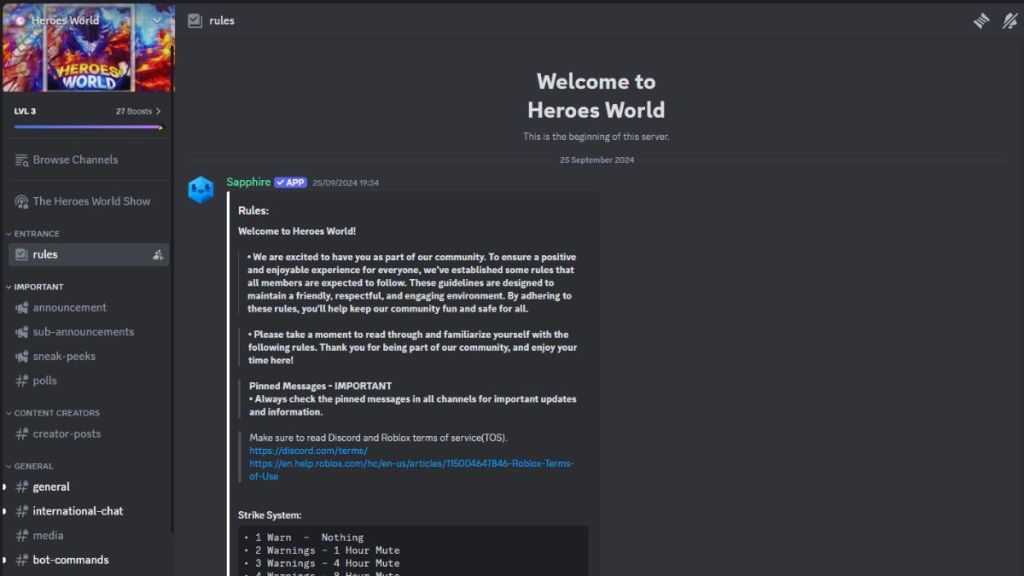Collapse the IMPORTANT category
Screen dimensions: 1024x576
tap(38, 287)
